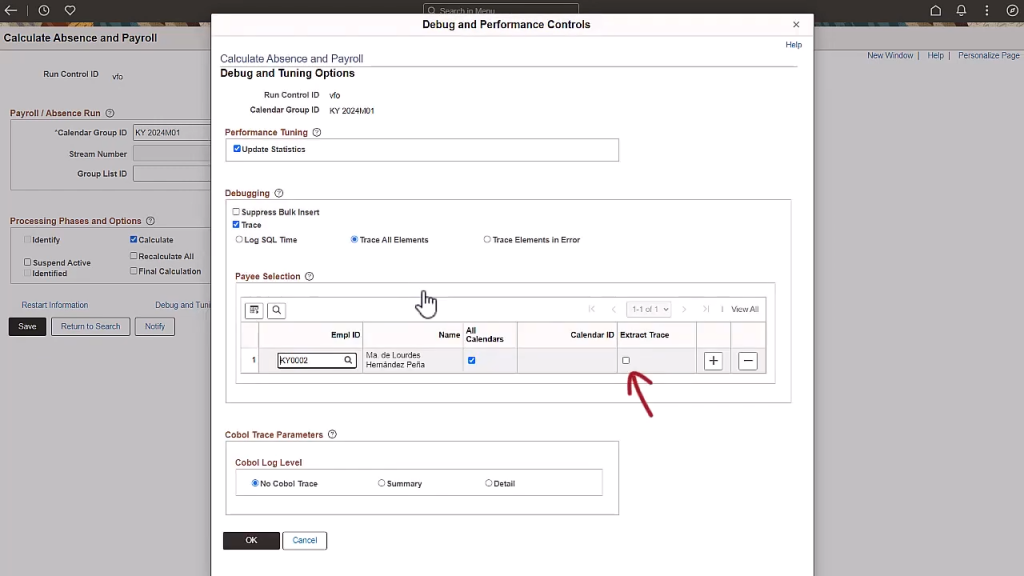Check Suppress Bulk Insert option

pos(237,212)
